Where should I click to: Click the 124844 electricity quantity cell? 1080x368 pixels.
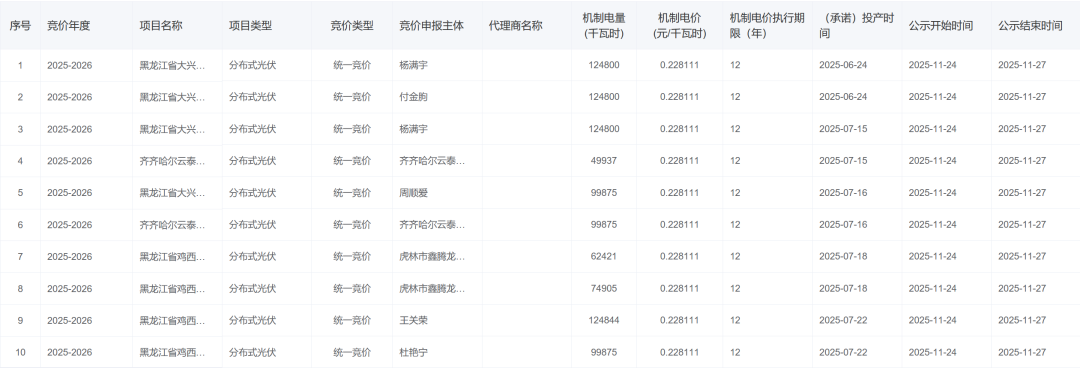click(x=604, y=320)
